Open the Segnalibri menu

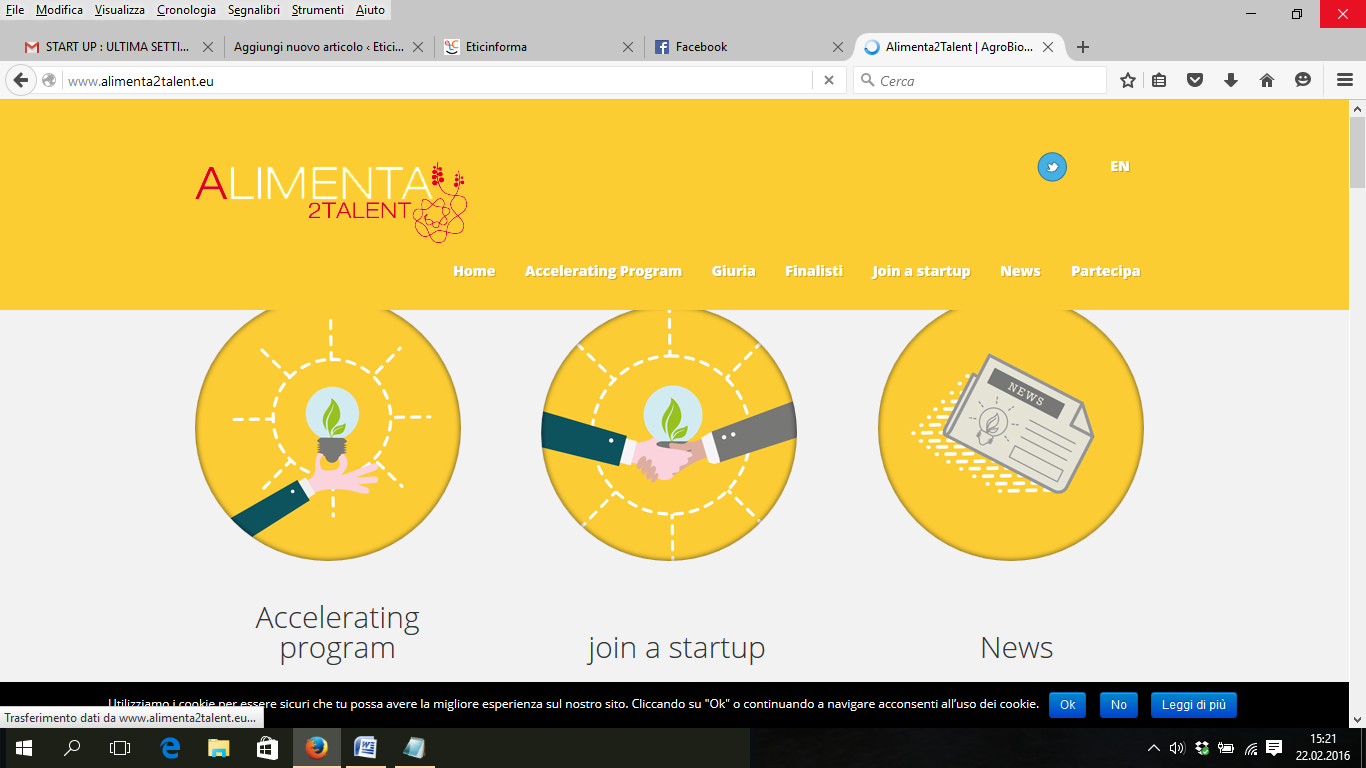(x=254, y=10)
